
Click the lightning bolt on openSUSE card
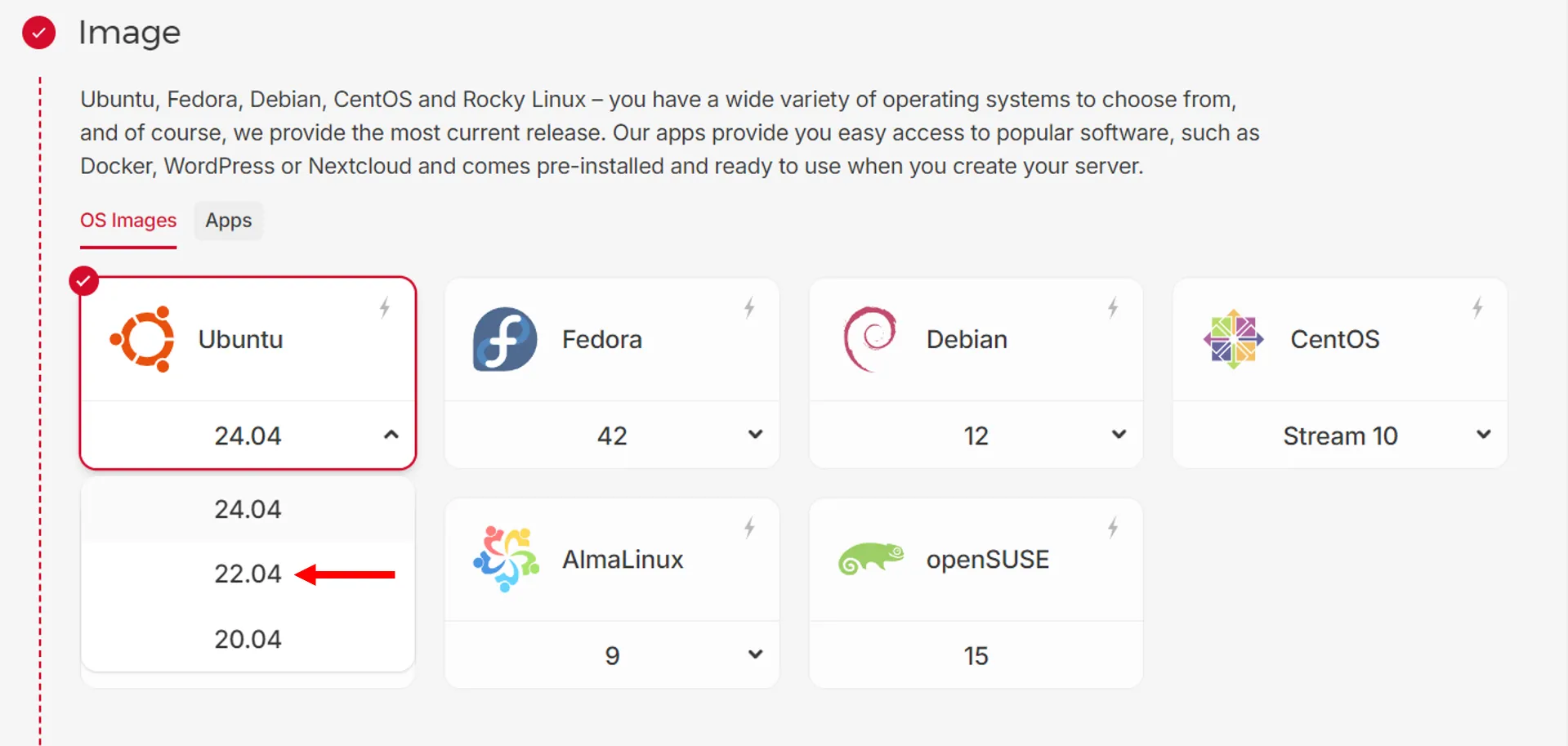pyautogui.click(x=1113, y=528)
